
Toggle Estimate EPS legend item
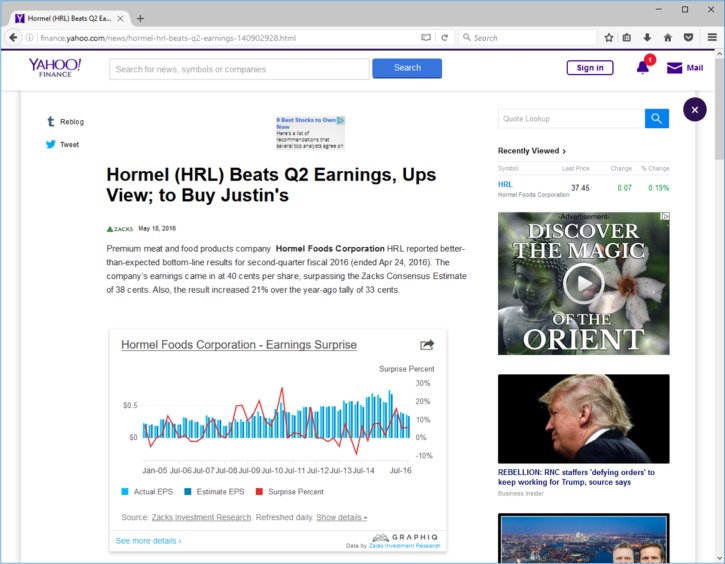214,491
